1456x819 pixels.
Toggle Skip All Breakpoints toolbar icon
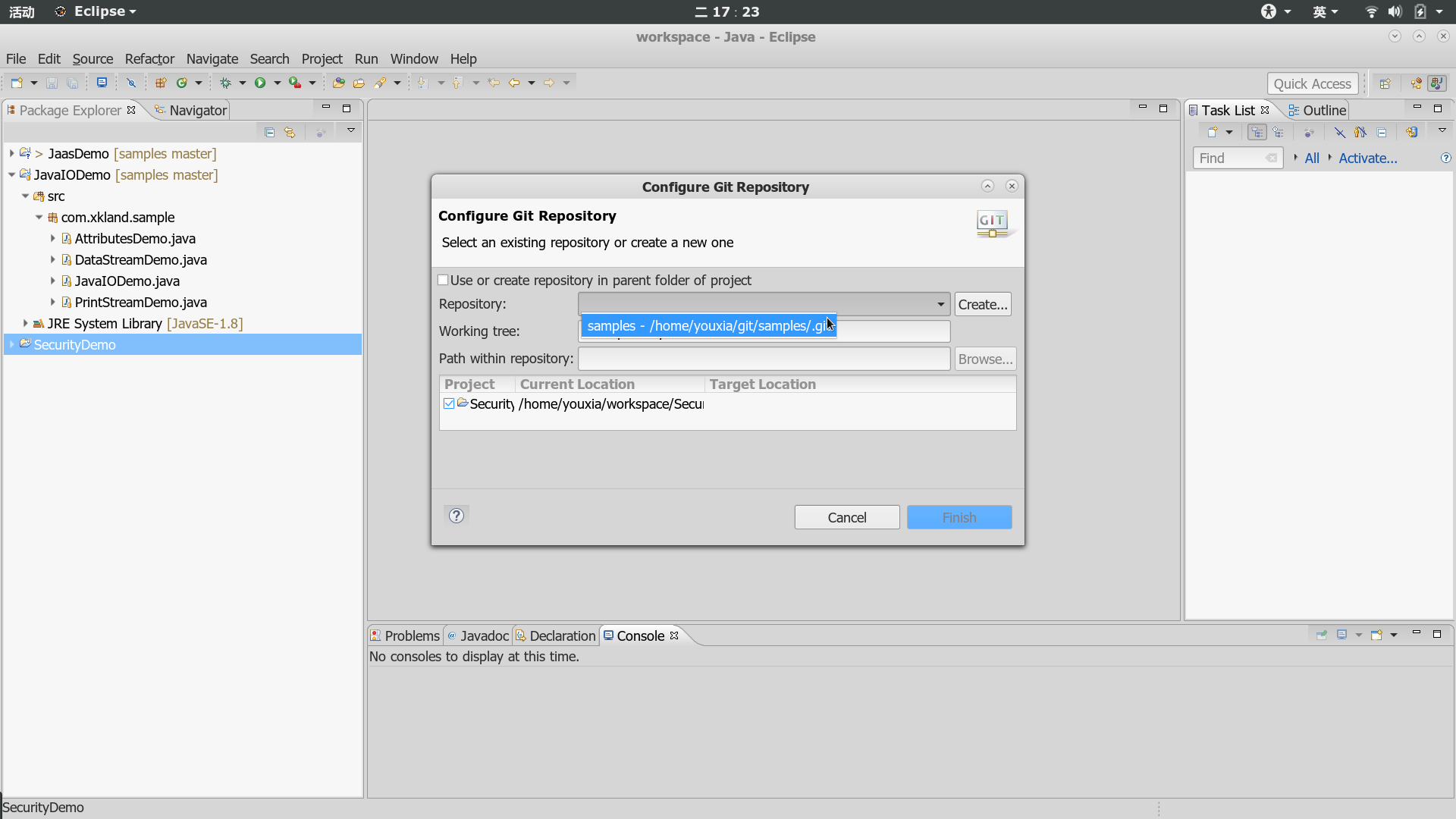(x=131, y=83)
